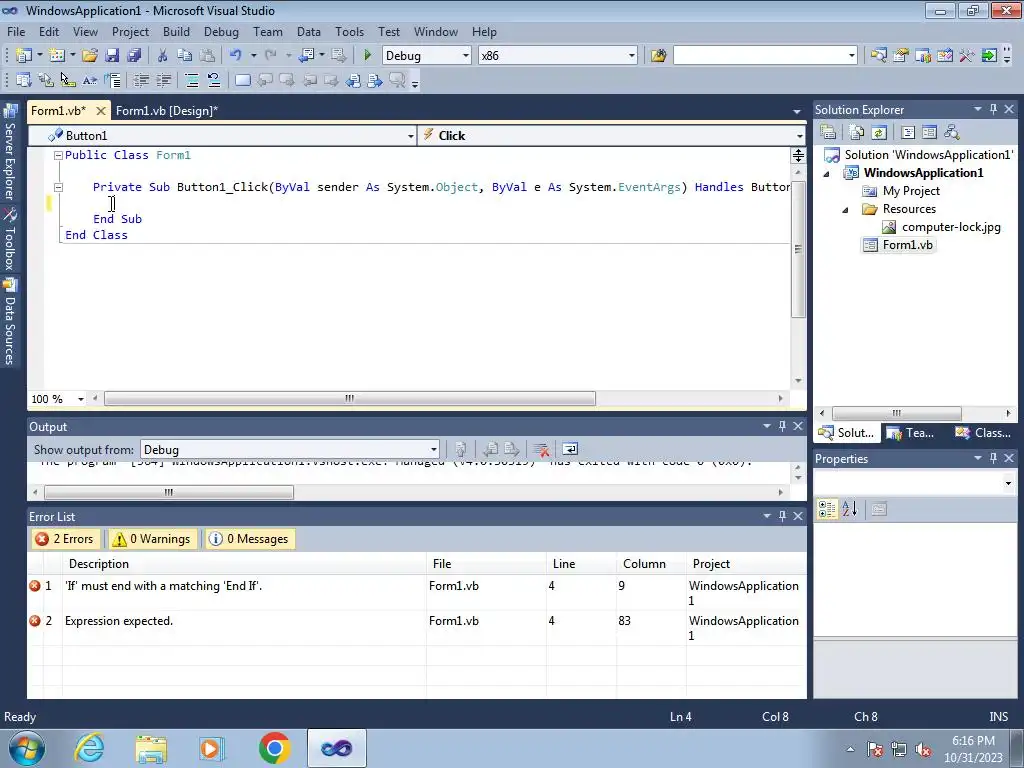The image size is (1024, 768).
Task: Open the Build menu
Action: [x=176, y=31]
